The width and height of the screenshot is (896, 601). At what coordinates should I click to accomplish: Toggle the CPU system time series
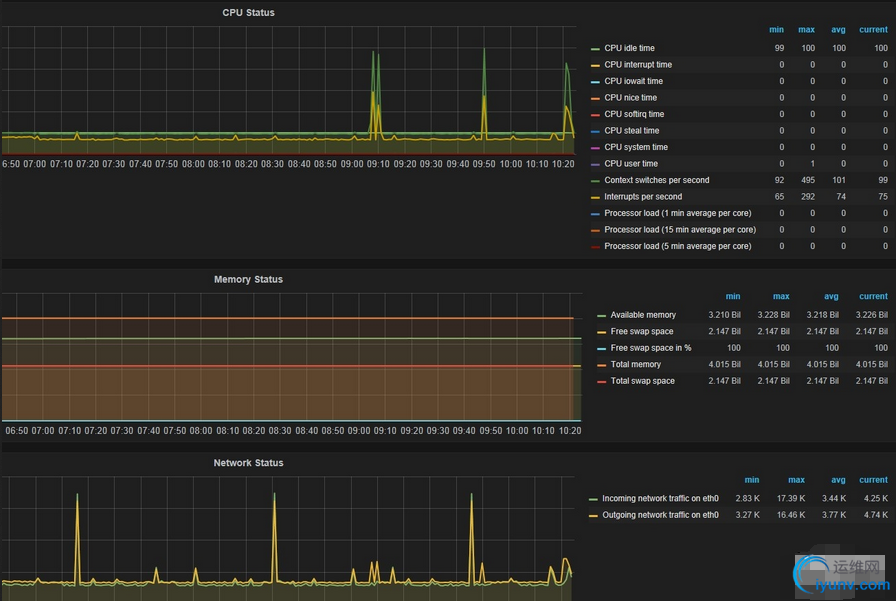[636, 147]
